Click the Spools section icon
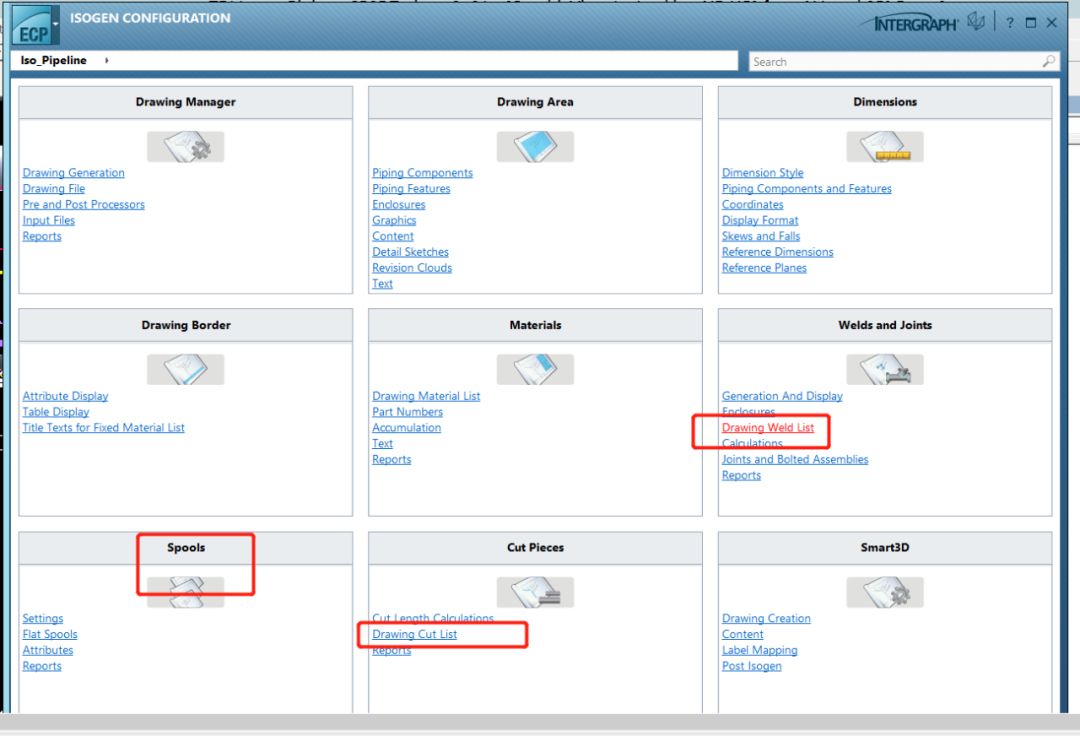The width and height of the screenshot is (1080, 736). [x=185, y=592]
